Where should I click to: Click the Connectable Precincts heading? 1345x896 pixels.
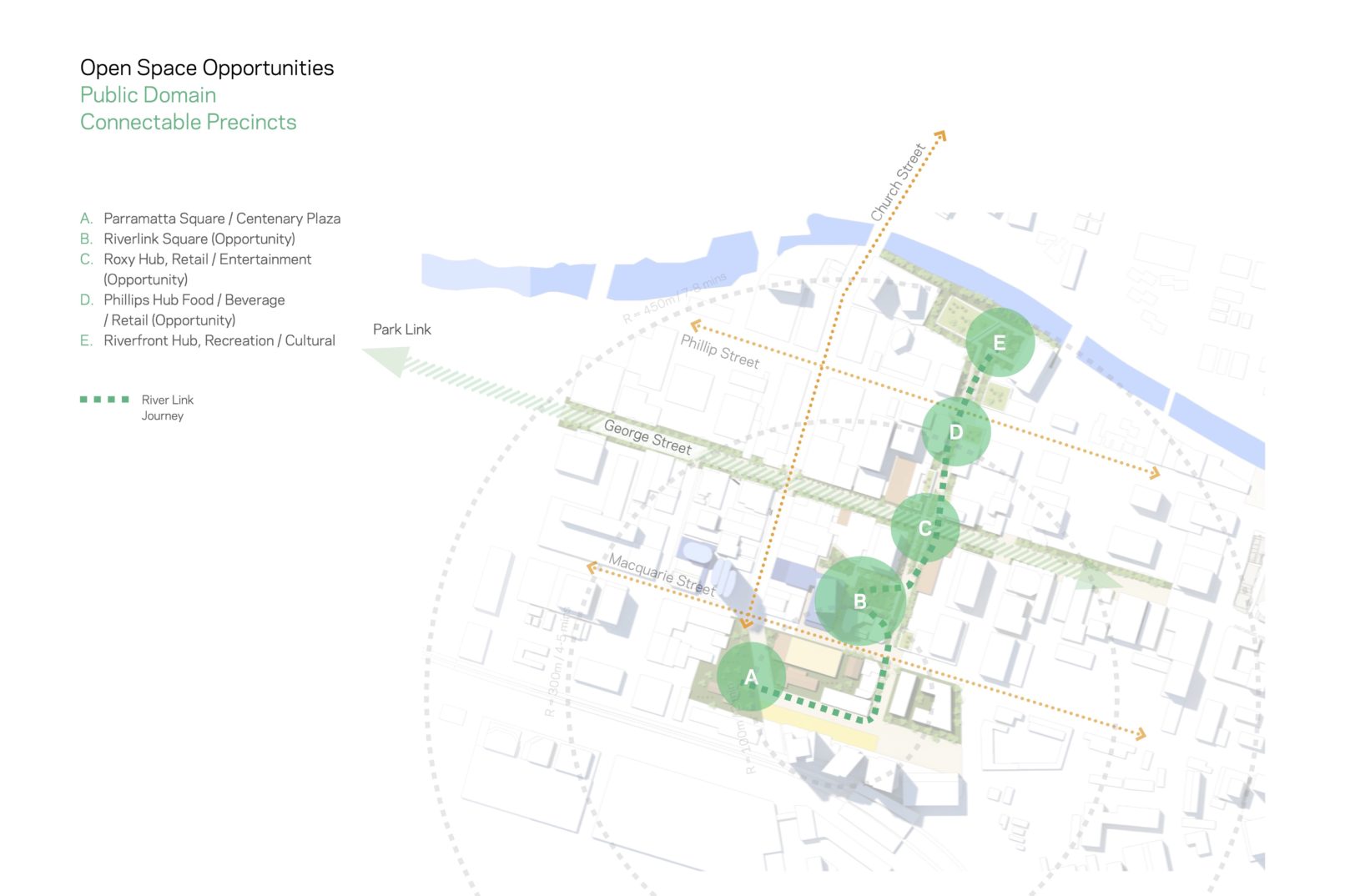pos(188,122)
